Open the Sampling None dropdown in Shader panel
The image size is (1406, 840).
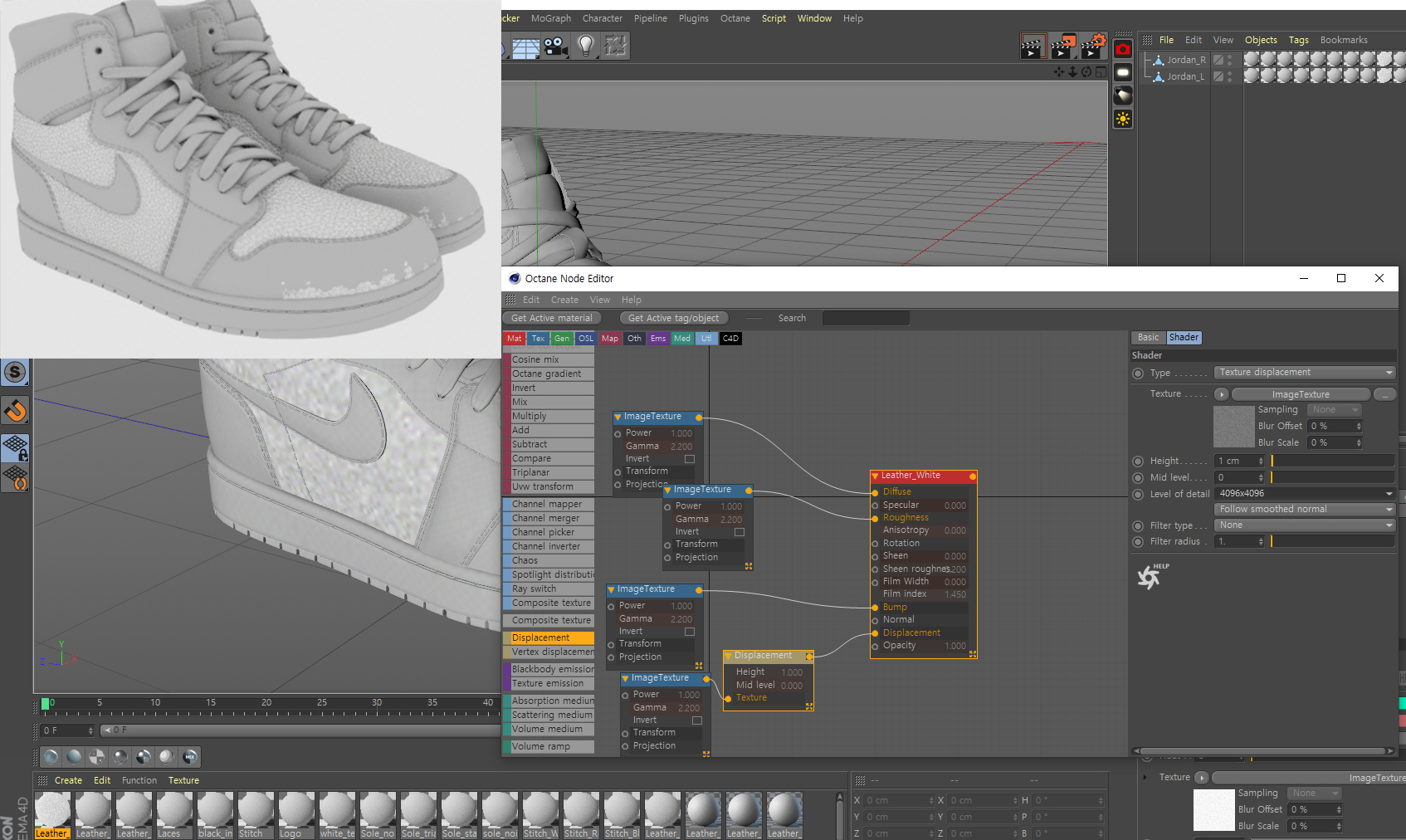(1335, 410)
